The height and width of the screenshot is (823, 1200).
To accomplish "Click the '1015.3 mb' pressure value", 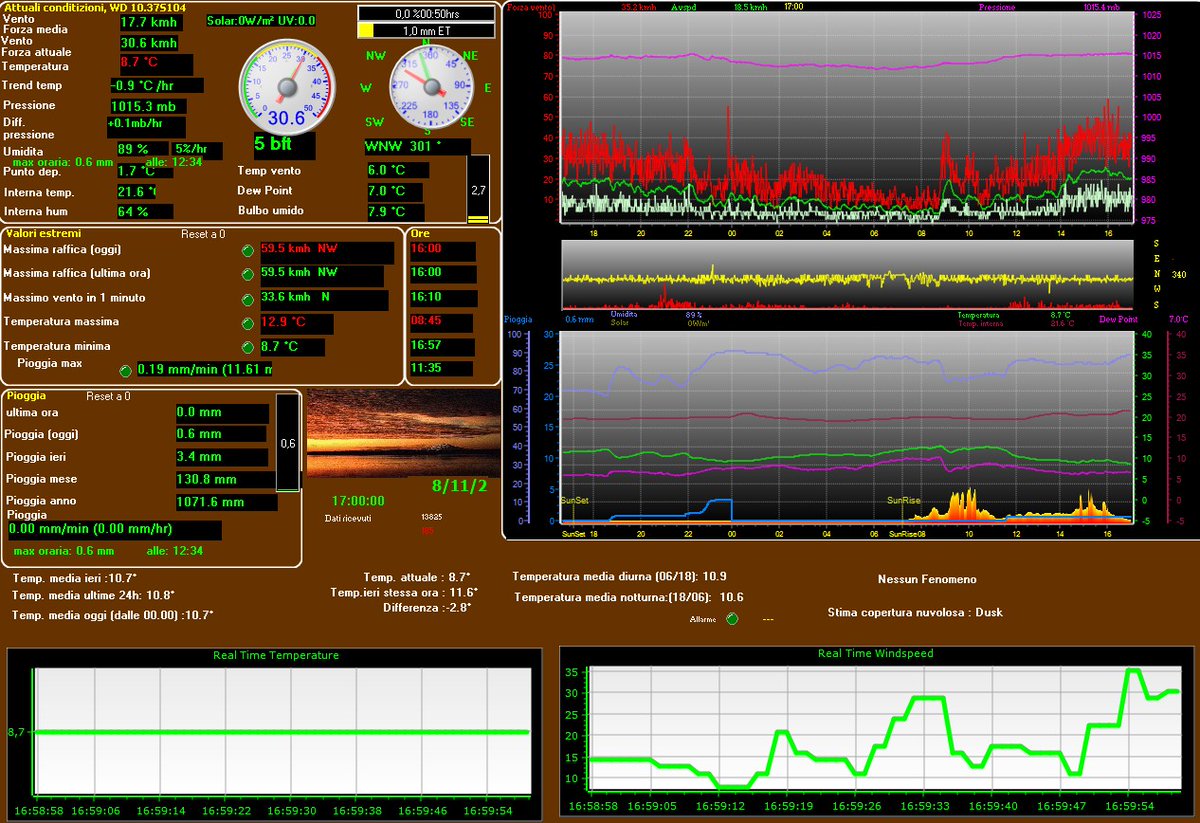I will (148, 106).
